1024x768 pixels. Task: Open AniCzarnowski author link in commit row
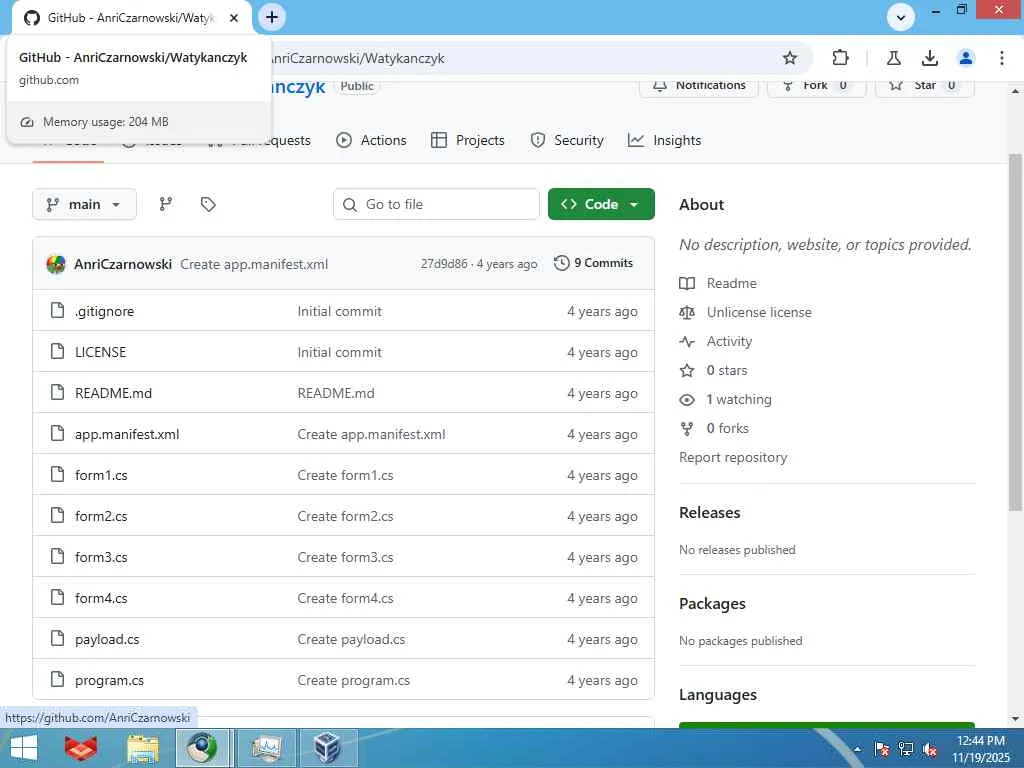pyautogui.click(x=123, y=264)
